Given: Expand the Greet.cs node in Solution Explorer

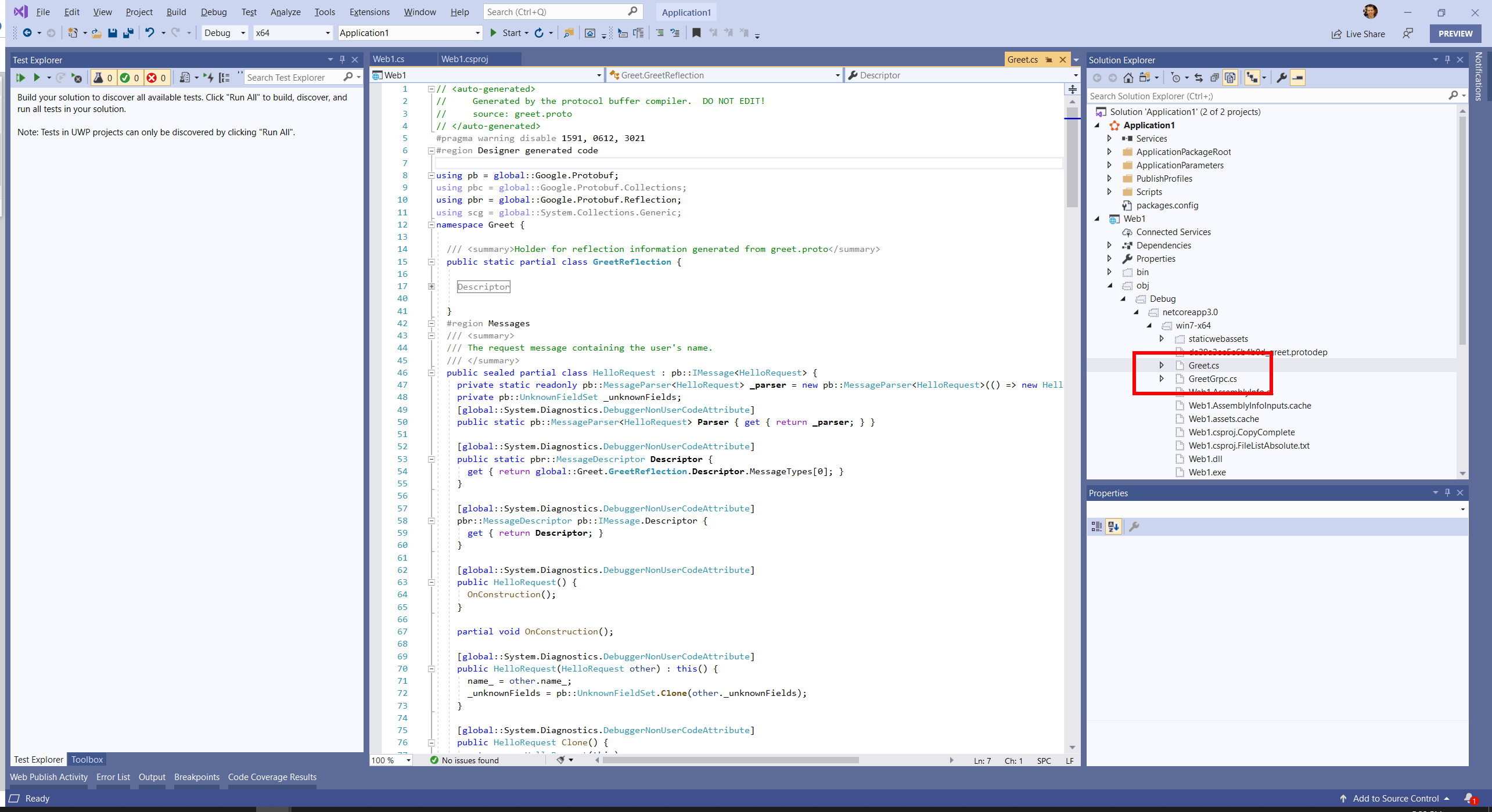Looking at the screenshot, I should click(1162, 365).
